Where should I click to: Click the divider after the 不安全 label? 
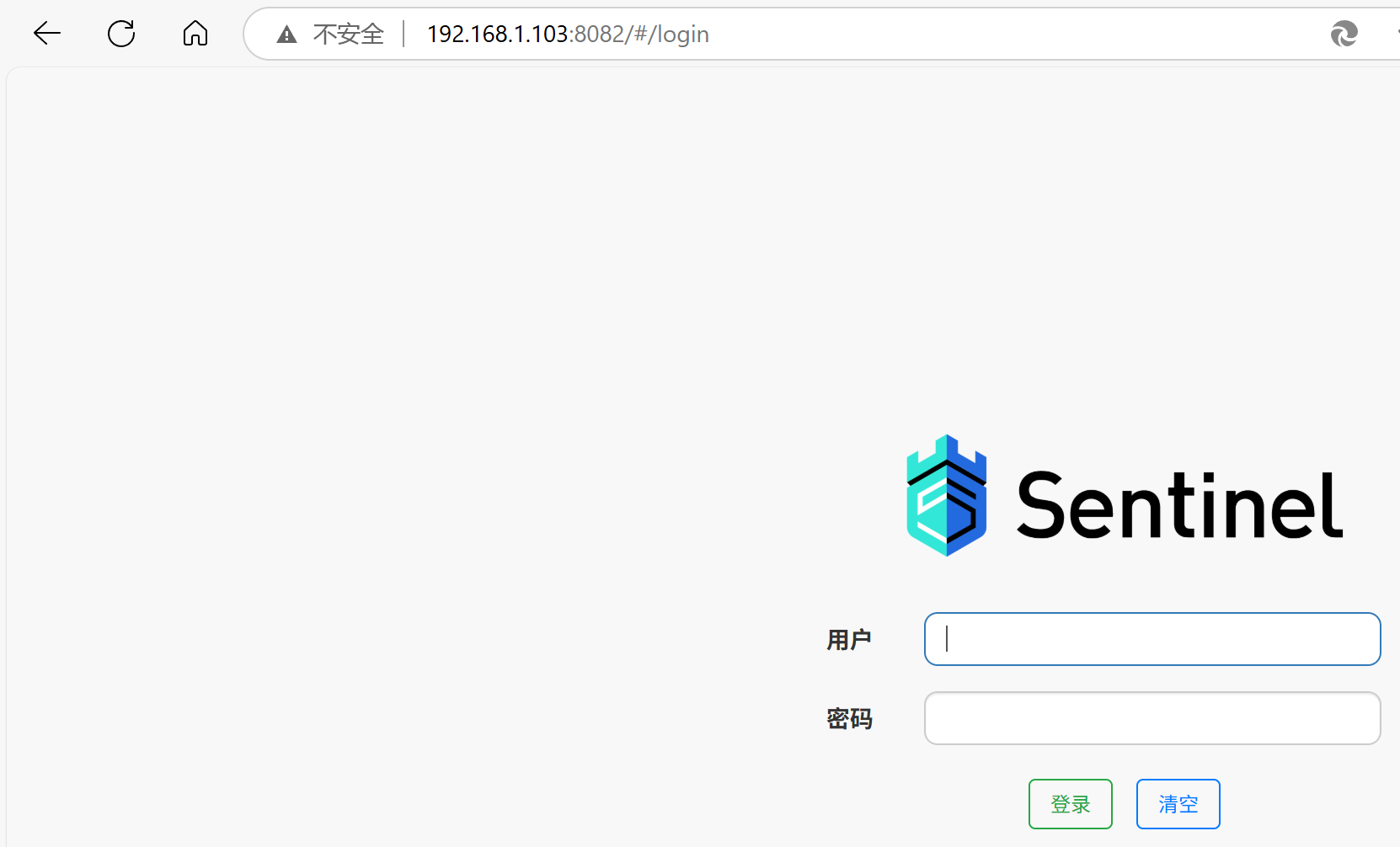405,35
